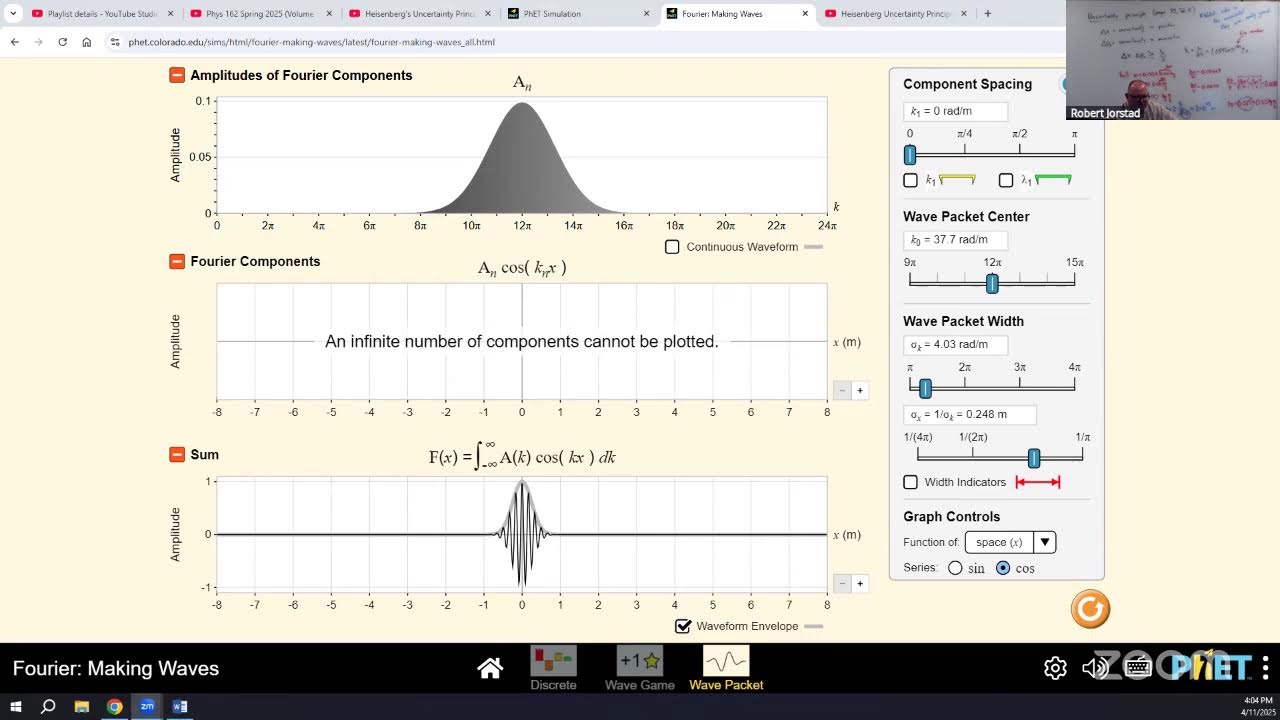Click the Component Spacing slider thumb
The image size is (1280, 720).
tap(910, 155)
